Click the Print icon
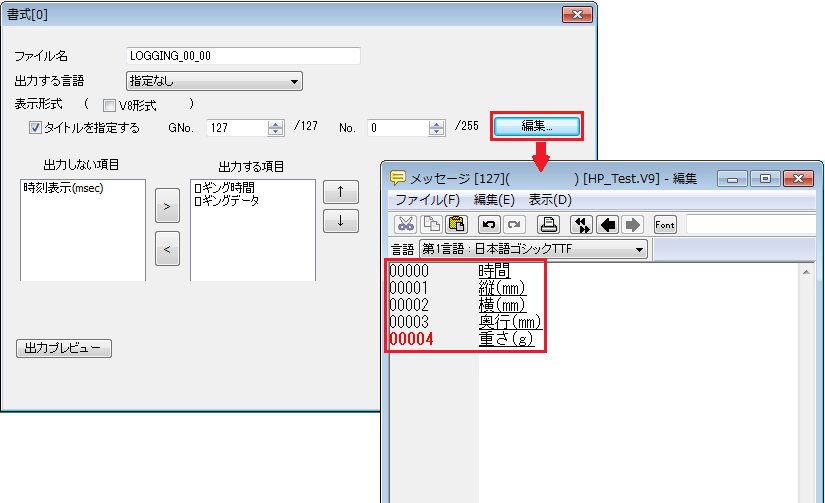This screenshot has height=503, width=825. 548,224
